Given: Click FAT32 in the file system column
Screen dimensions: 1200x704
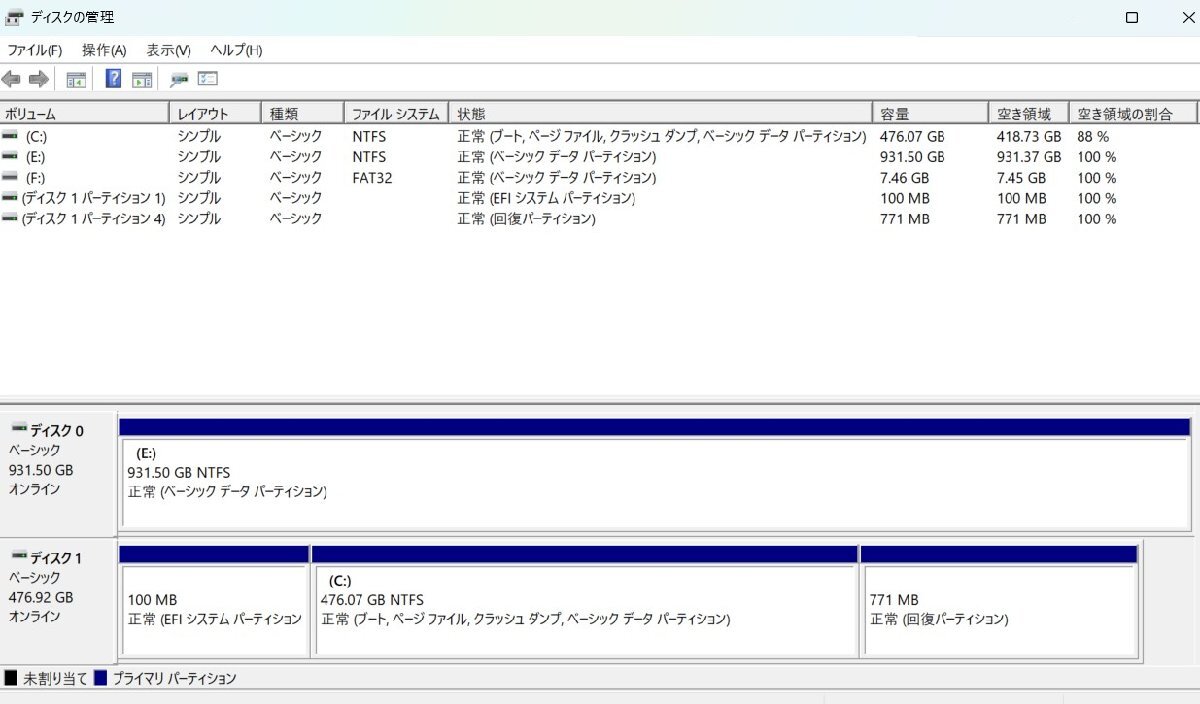Looking at the screenshot, I should [372, 177].
